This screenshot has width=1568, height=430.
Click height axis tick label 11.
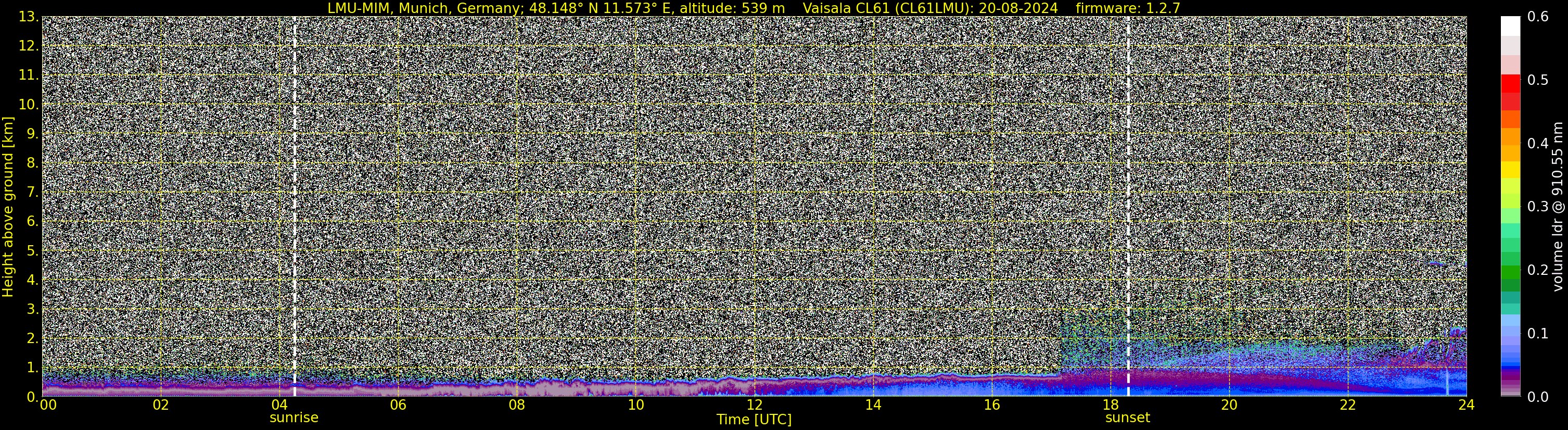click(x=29, y=75)
